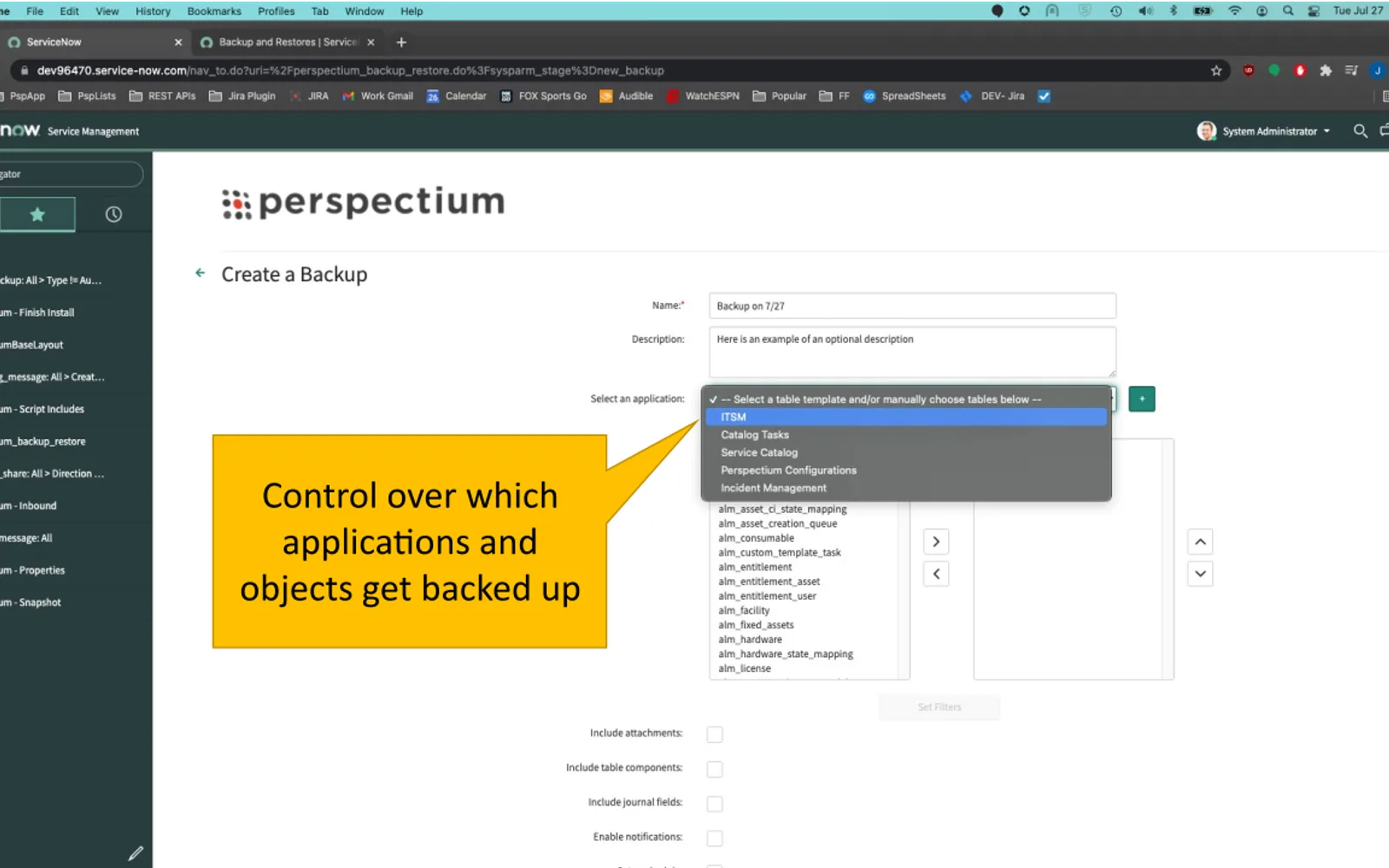Image resolution: width=1389 pixels, height=868 pixels.
Task: Select Perspectium Configurations option
Action: point(906,470)
